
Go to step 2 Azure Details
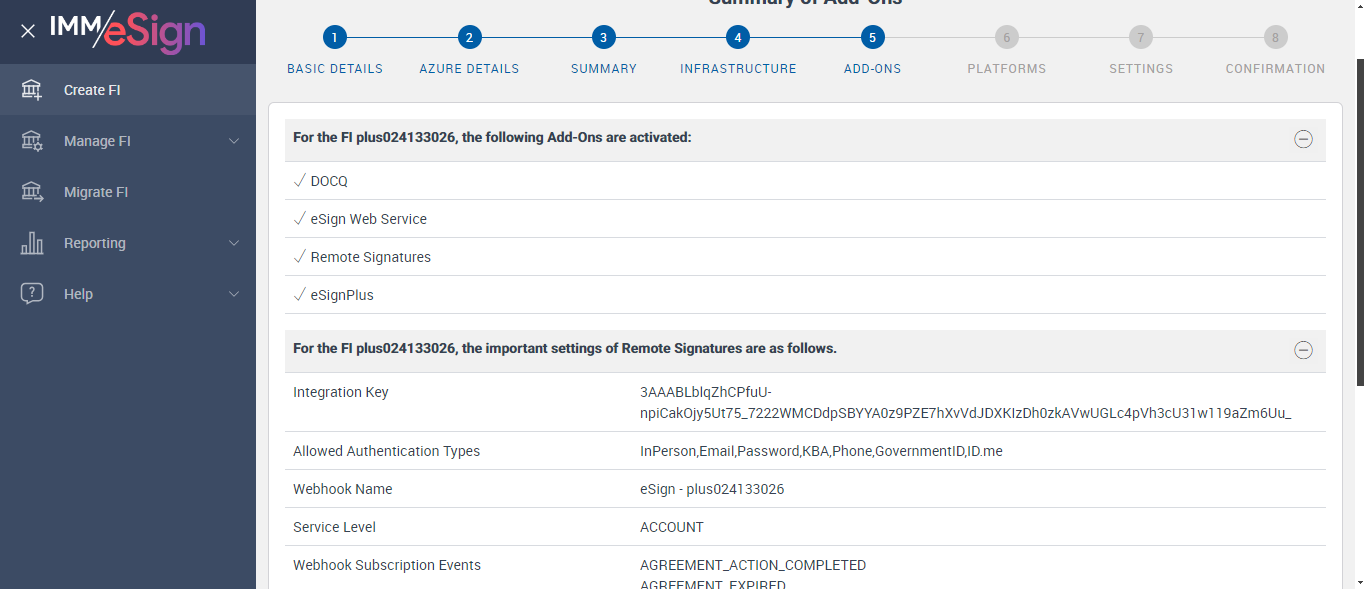click(x=469, y=38)
